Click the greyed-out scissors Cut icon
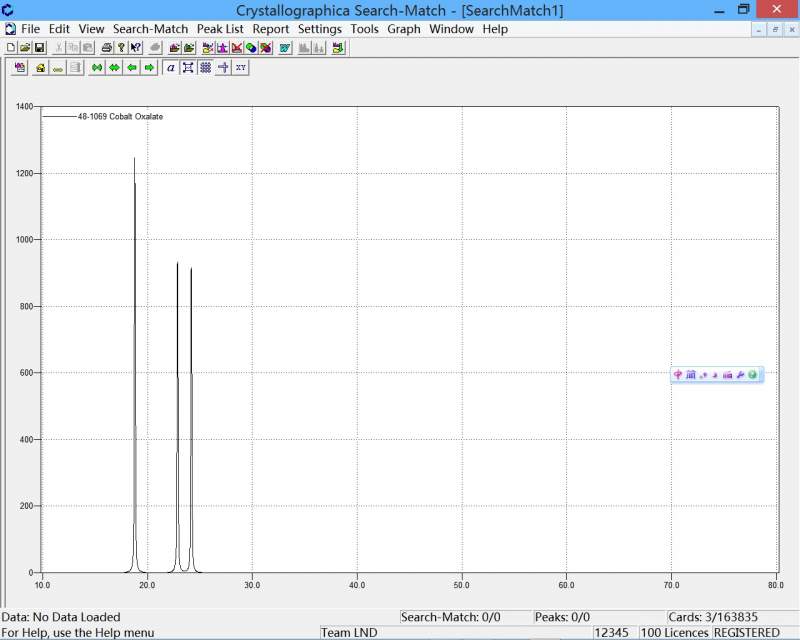 coord(59,48)
